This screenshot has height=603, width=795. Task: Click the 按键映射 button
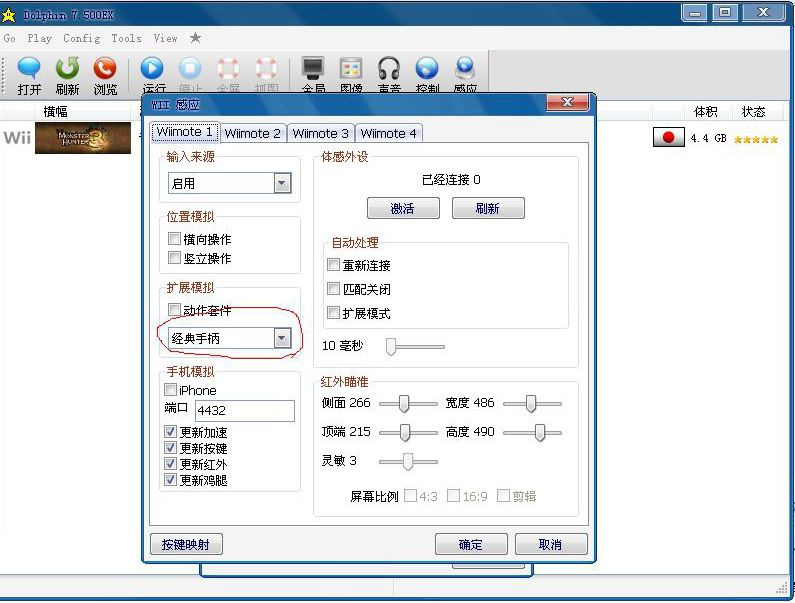click(x=186, y=544)
